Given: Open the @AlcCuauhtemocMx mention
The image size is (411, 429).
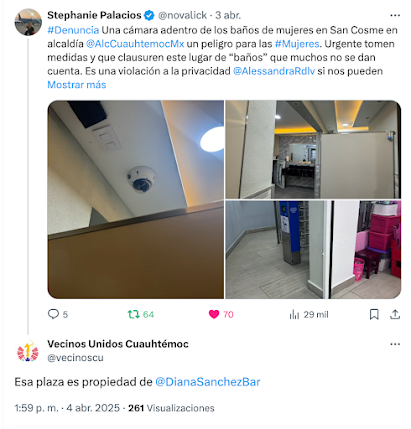Looking at the screenshot, I should (135, 44).
